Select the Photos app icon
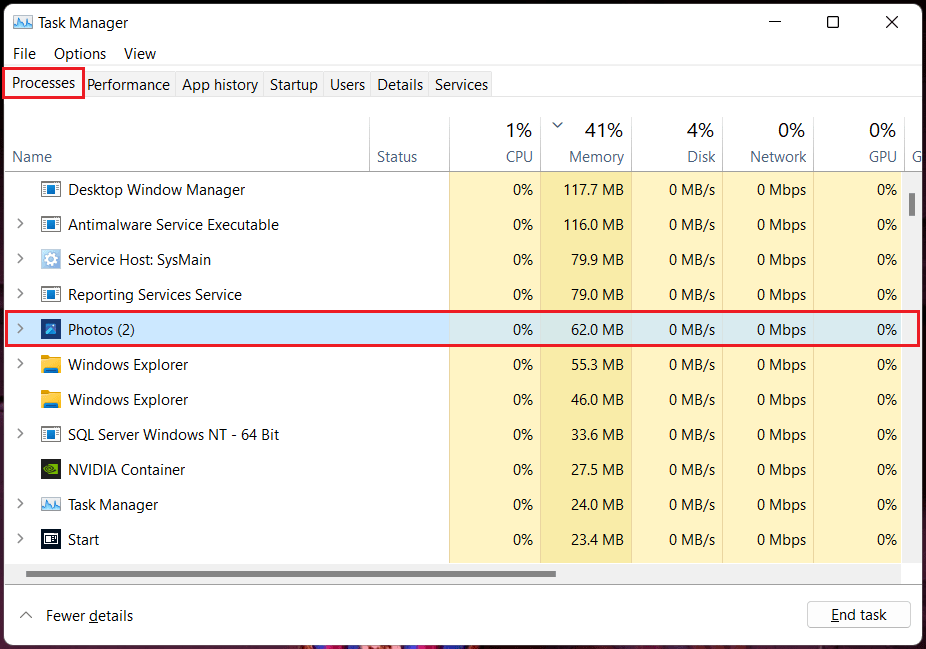This screenshot has width=926, height=649. point(51,329)
